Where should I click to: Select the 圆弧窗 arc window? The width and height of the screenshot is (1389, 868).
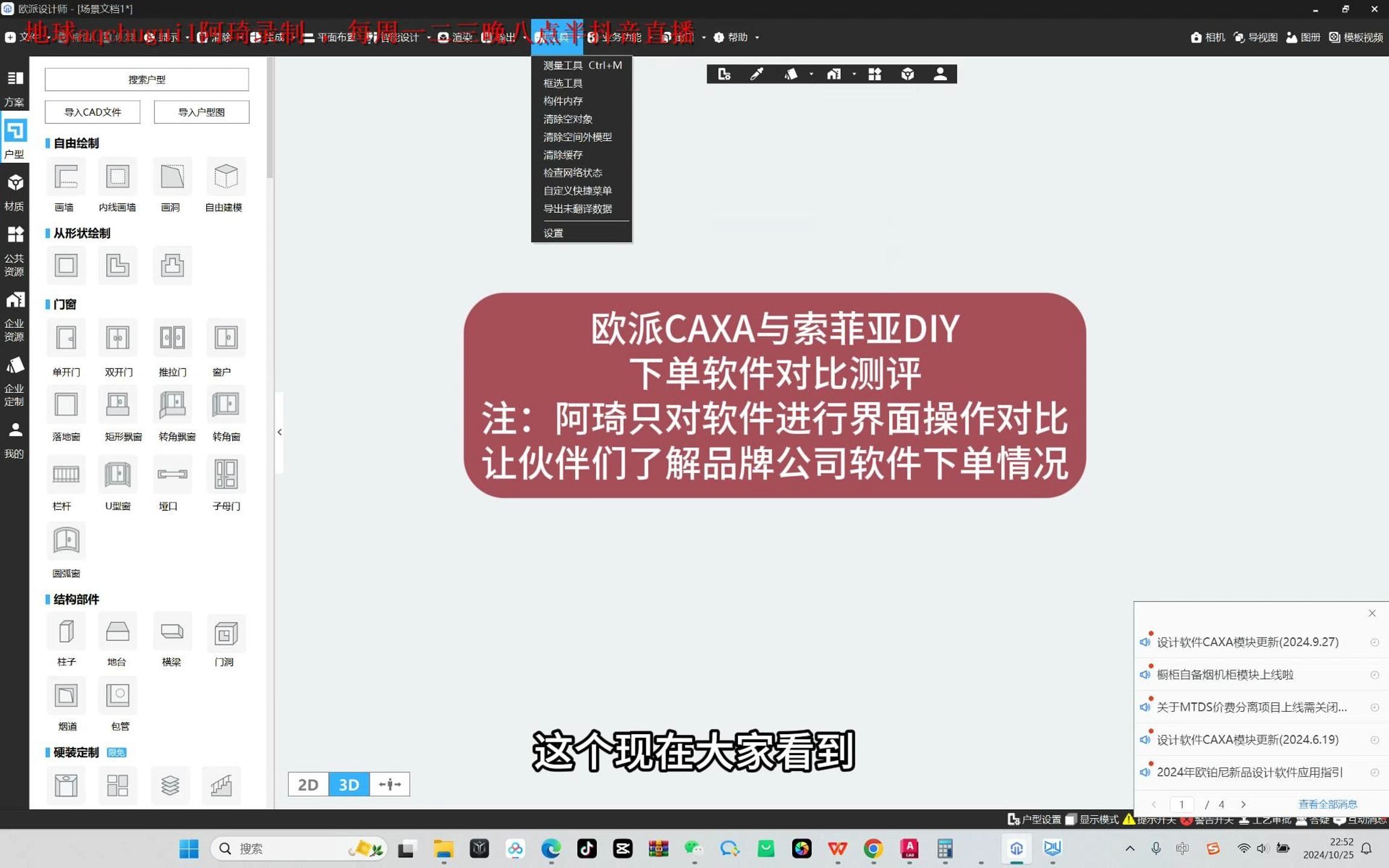coord(66,541)
